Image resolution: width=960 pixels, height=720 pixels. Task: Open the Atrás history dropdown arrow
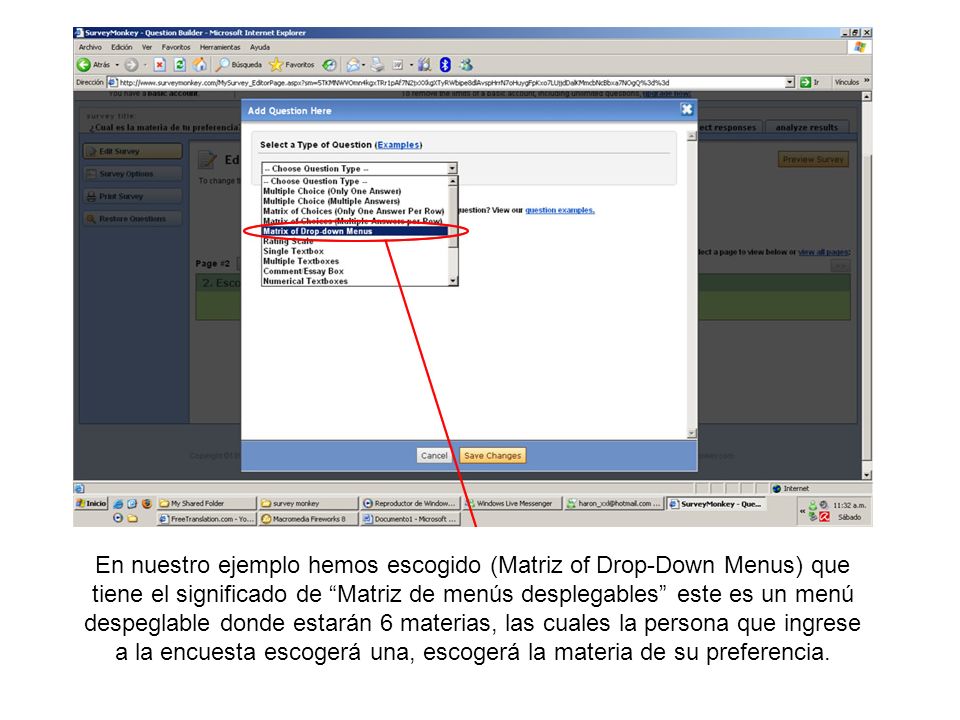click(117, 64)
